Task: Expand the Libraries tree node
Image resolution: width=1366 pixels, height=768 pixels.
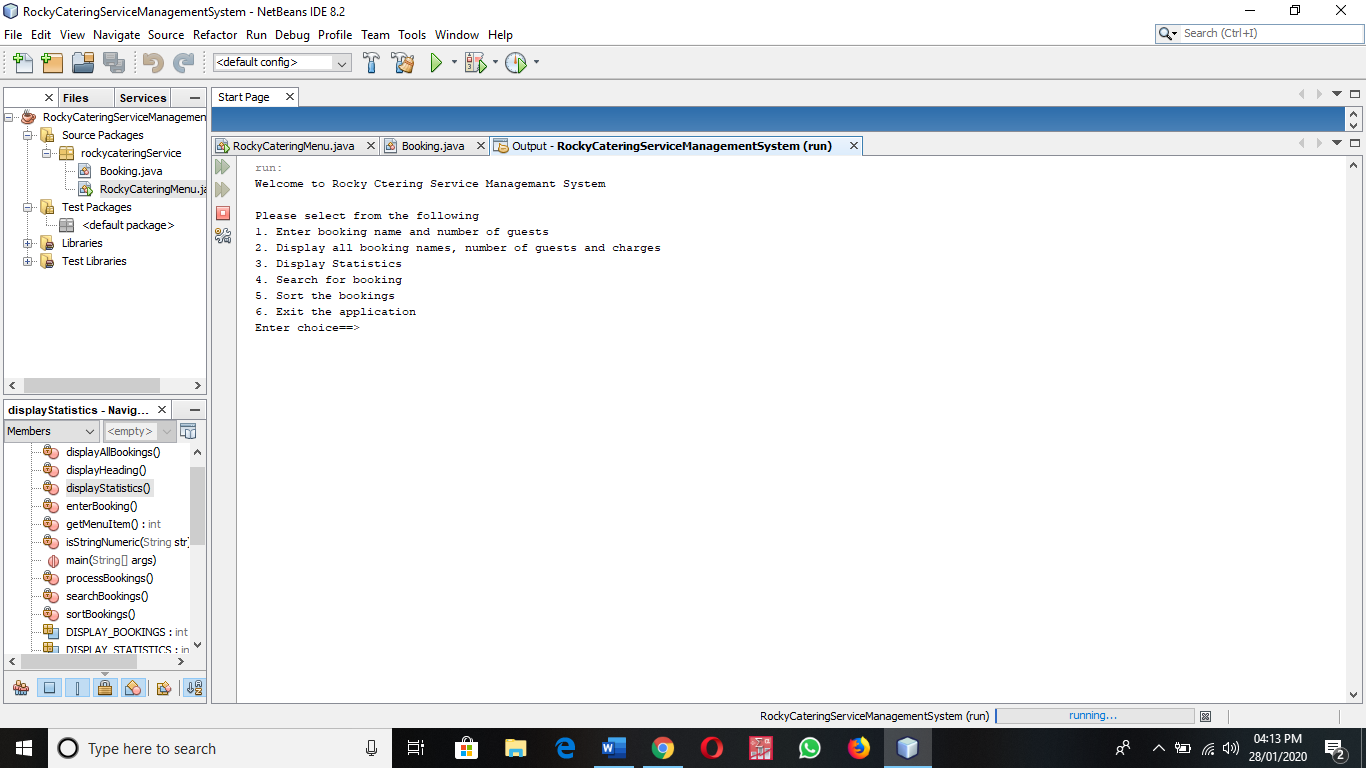Action: tap(27, 243)
